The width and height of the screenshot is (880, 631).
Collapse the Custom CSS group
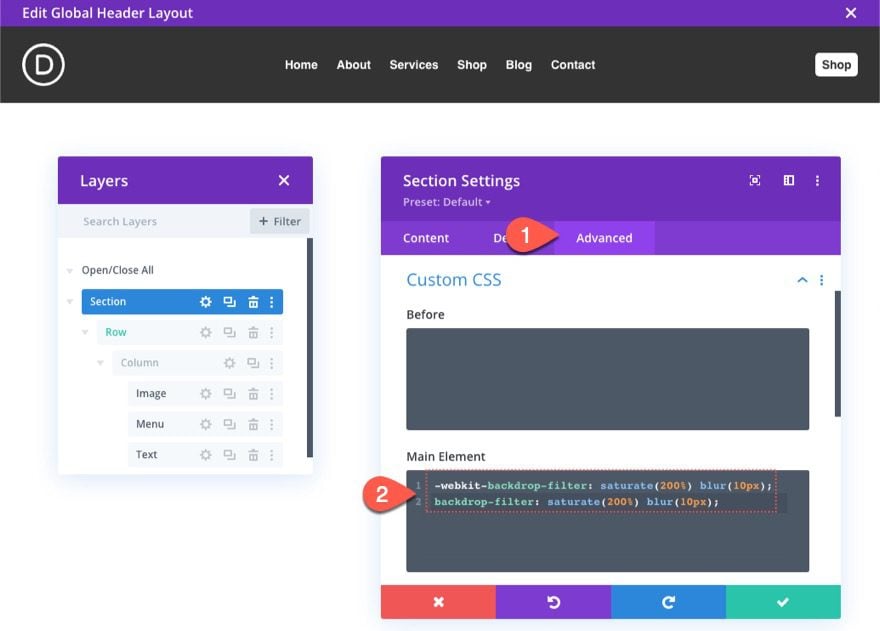[x=802, y=281]
